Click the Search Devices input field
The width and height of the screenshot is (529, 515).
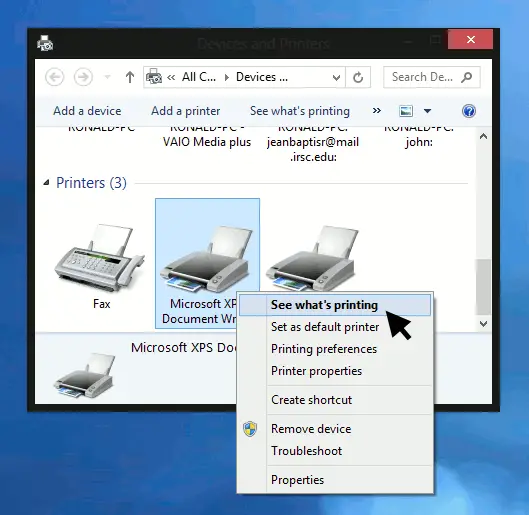pyautogui.click(x=431, y=77)
